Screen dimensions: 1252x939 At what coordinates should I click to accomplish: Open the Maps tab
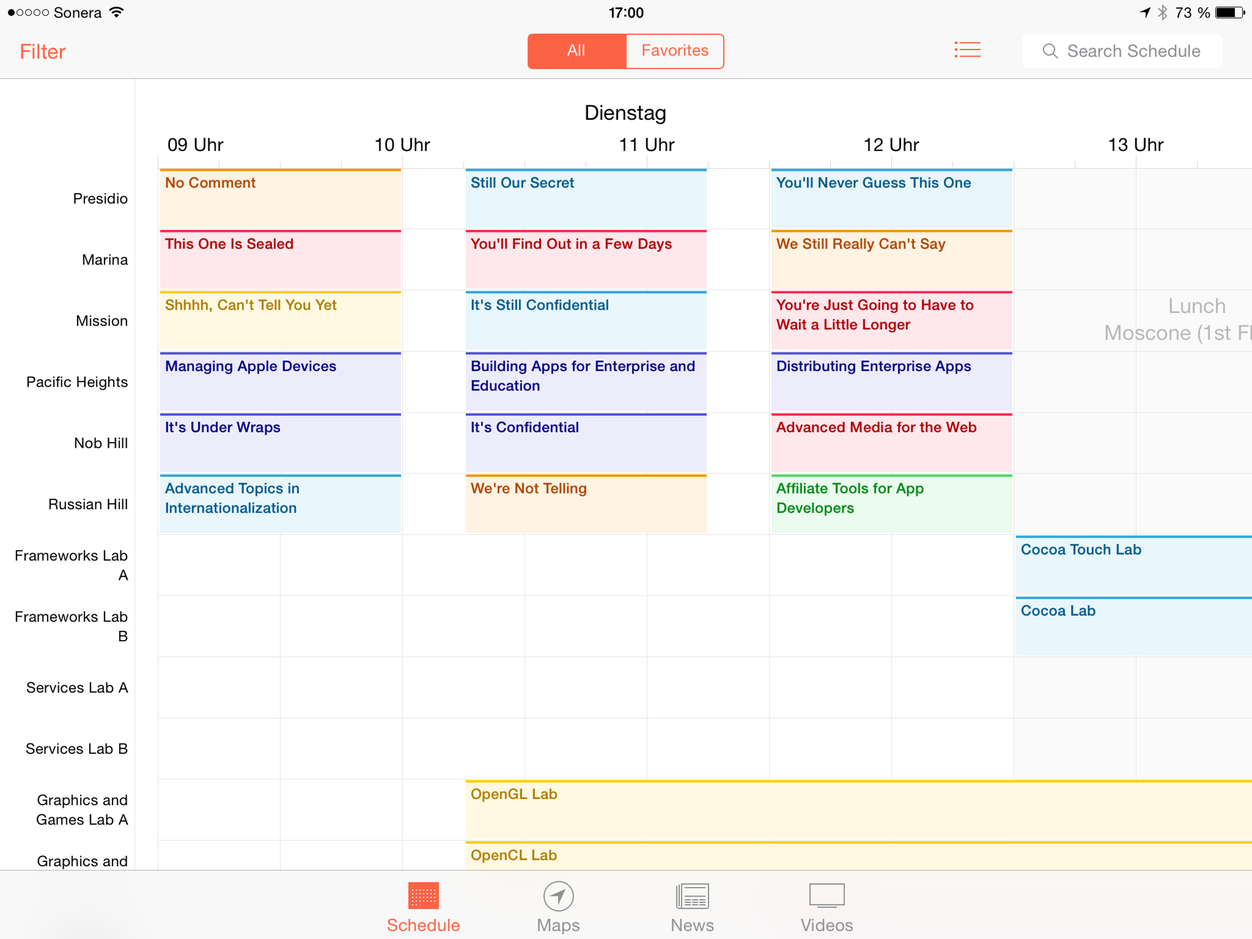click(558, 908)
